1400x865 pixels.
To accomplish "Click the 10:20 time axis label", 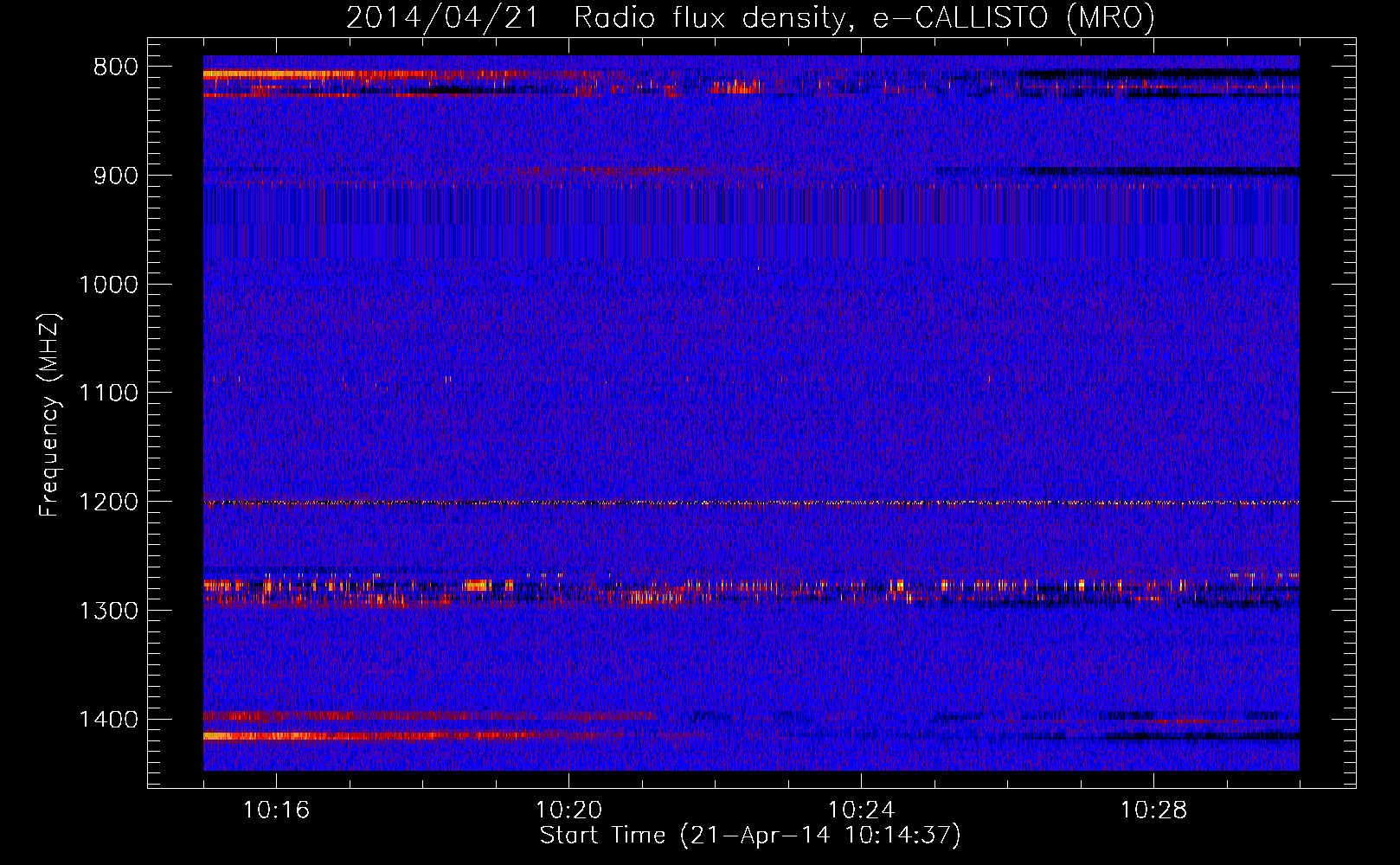I will pos(568,811).
